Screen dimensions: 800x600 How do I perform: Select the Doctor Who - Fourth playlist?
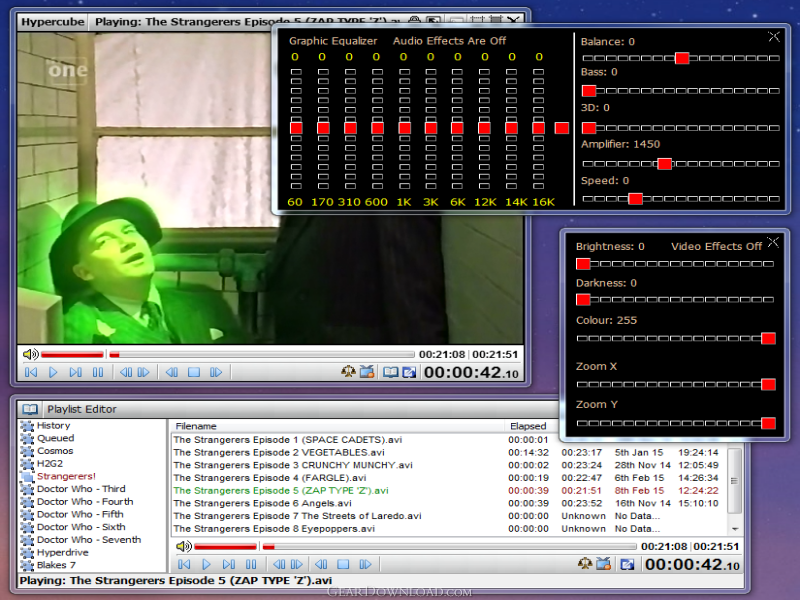[85, 502]
